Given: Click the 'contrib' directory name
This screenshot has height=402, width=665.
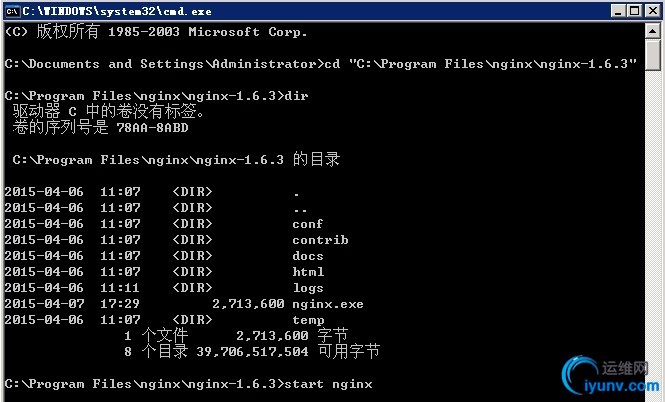Looking at the screenshot, I should point(320,240).
